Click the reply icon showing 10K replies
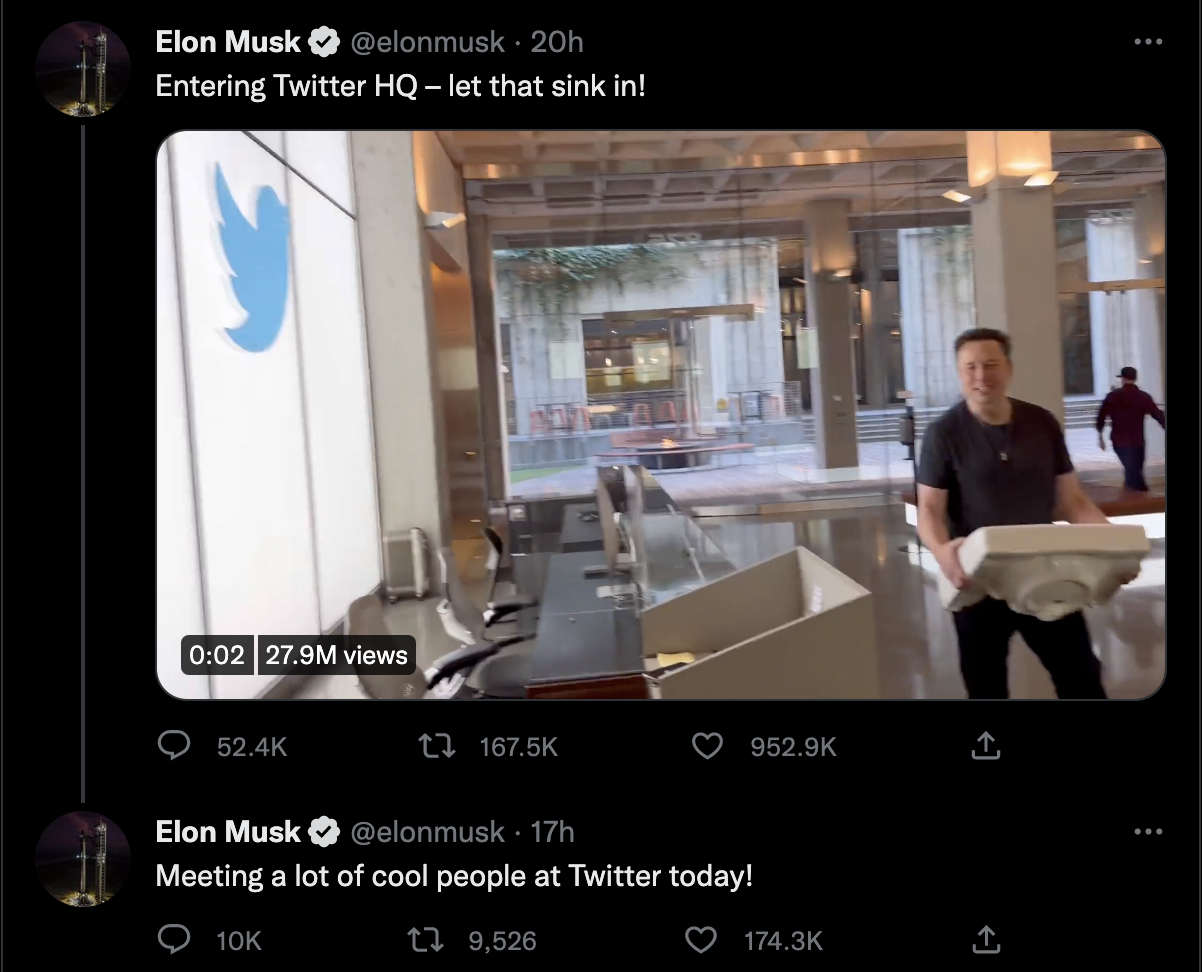 pos(175,940)
